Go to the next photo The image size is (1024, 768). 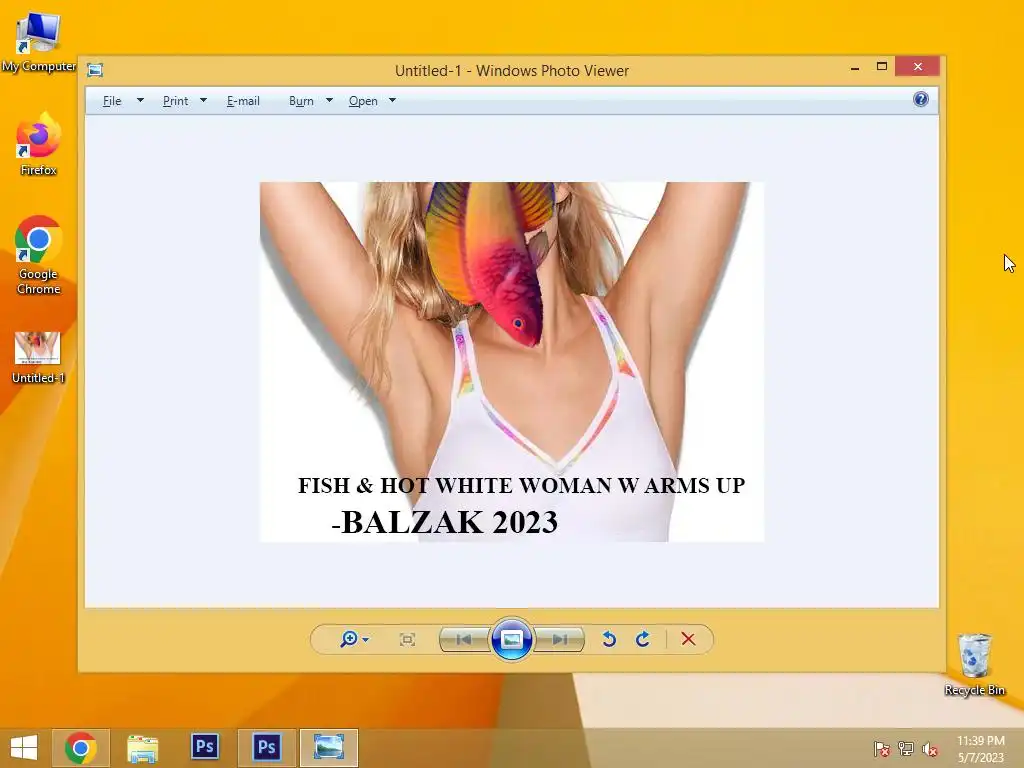coord(559,639)
